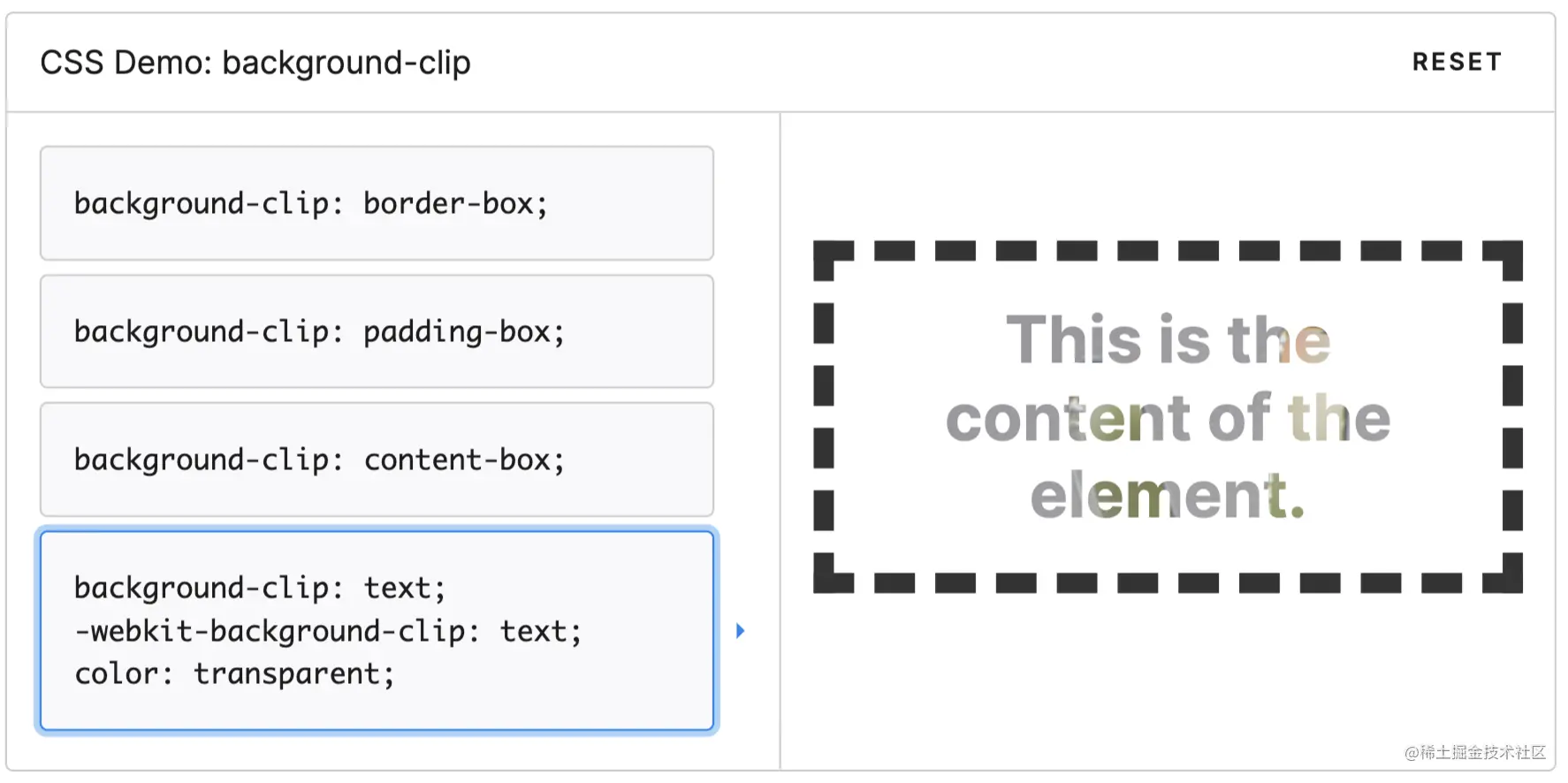Click the "-webkit-background-clip: text;" code line

click(x=328, y=631)
